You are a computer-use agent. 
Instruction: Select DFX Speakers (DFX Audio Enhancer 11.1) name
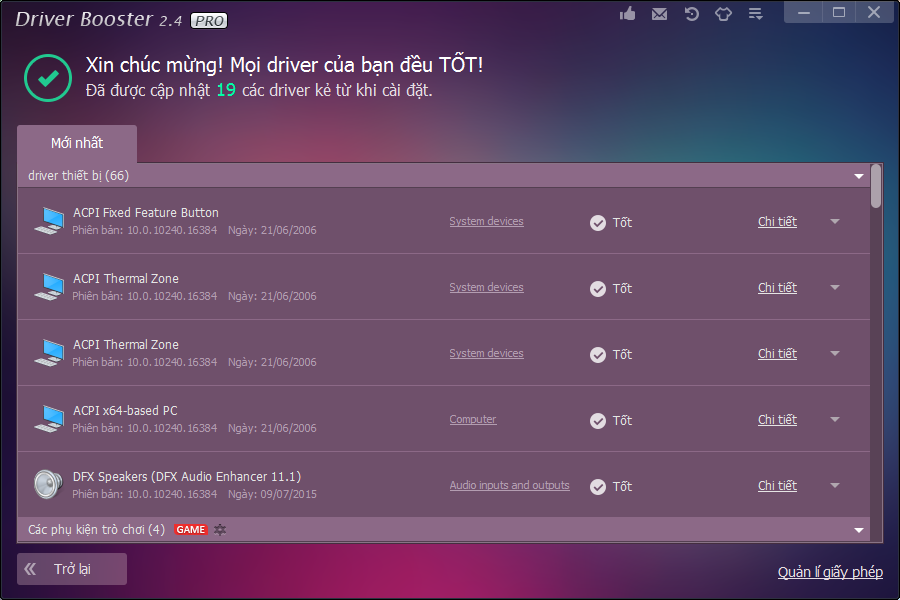click(x=187, y=477)
